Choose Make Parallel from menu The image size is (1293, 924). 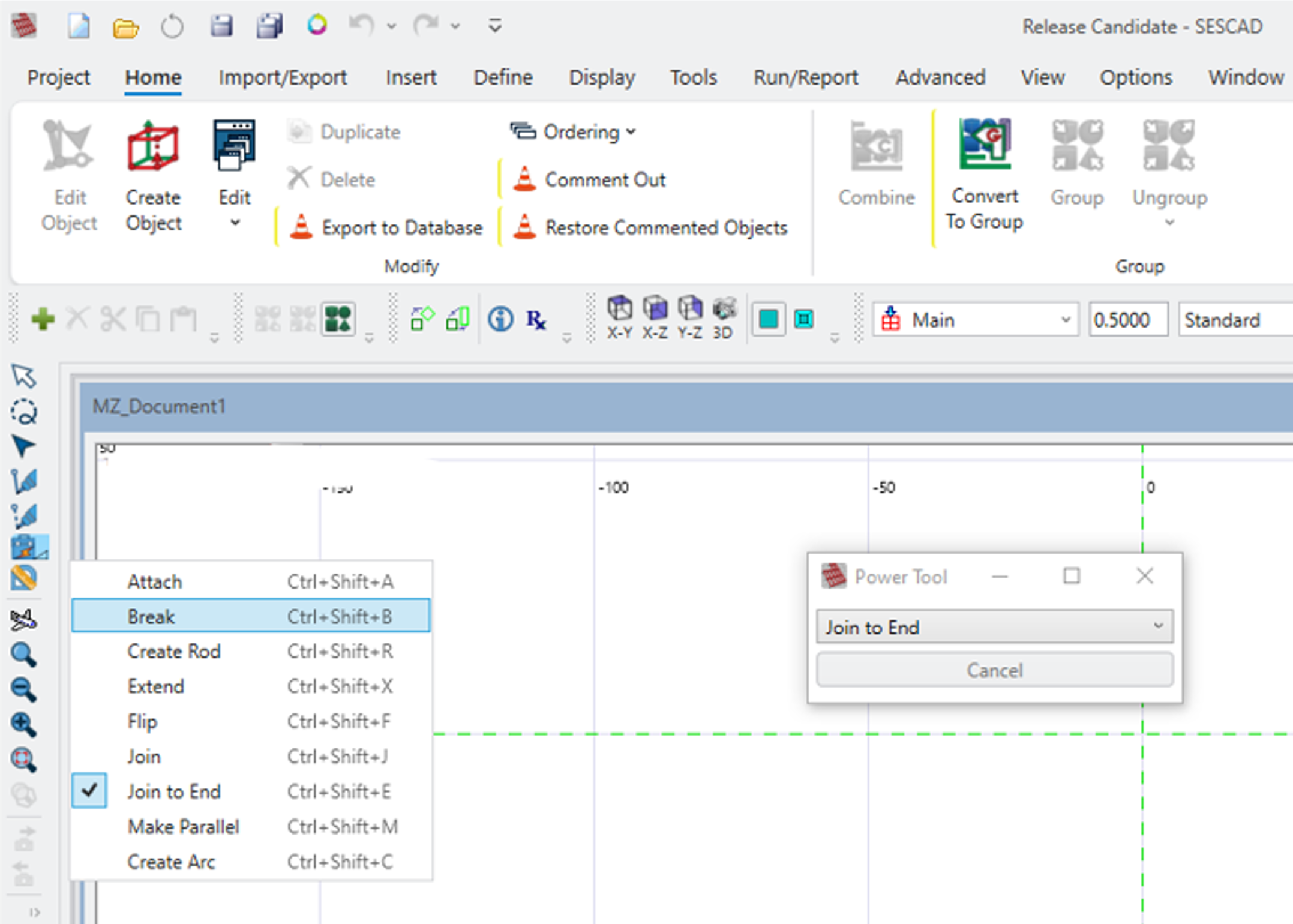(251, 826)
